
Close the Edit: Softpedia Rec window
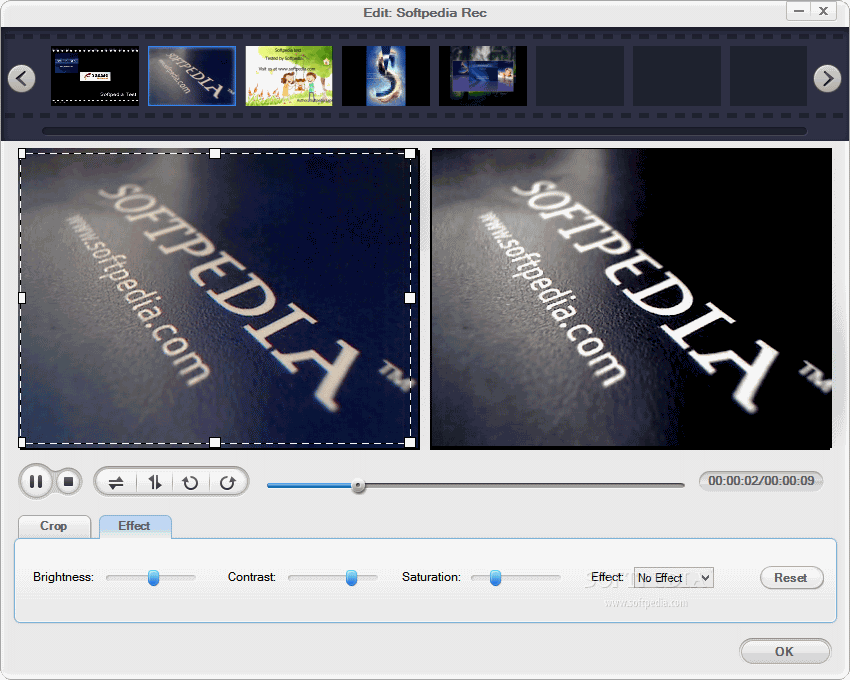pos(823,11)
